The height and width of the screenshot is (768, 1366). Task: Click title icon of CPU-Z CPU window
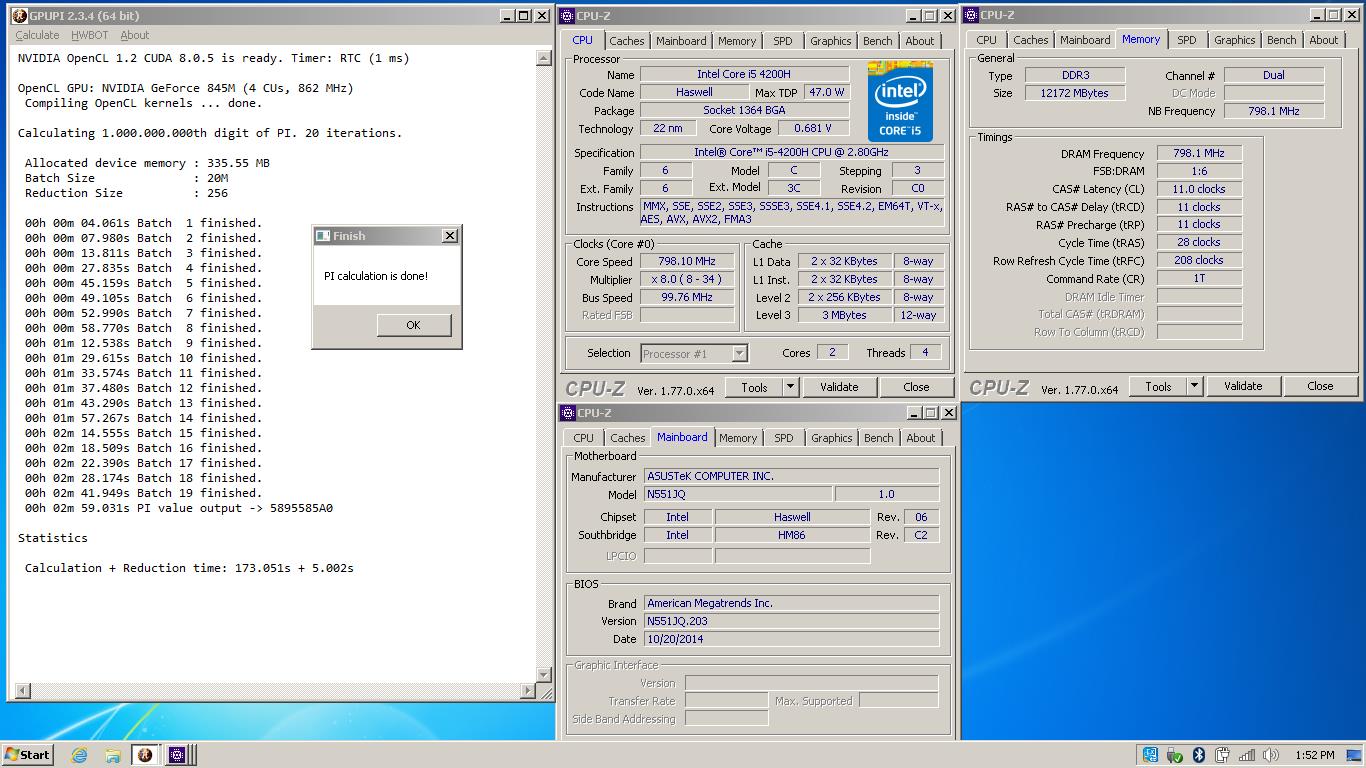pos(568,15)
